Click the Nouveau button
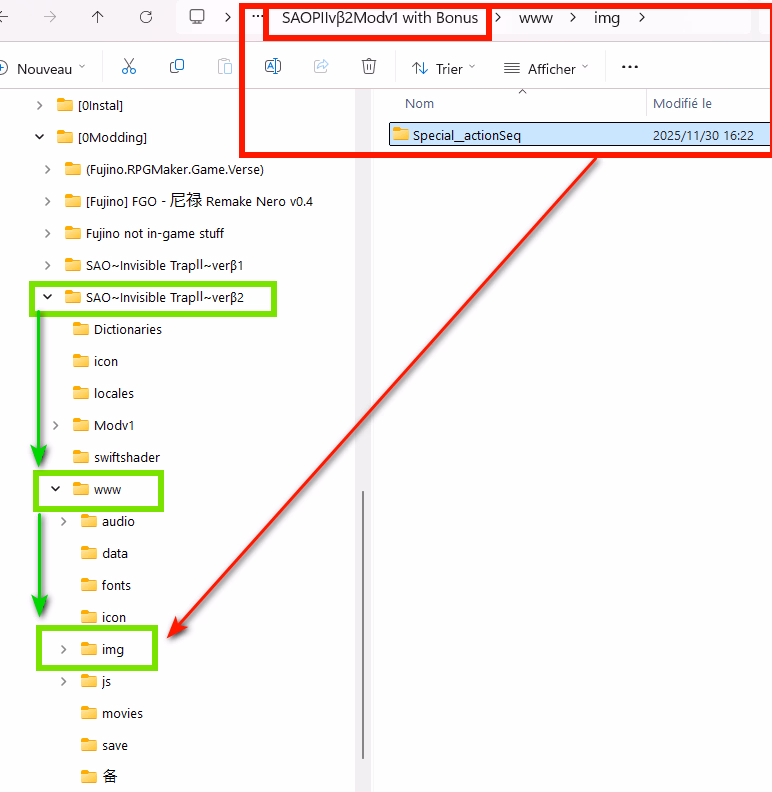Image resolution: width=772 pixels, height=792 pixels. tap(43, 68)
